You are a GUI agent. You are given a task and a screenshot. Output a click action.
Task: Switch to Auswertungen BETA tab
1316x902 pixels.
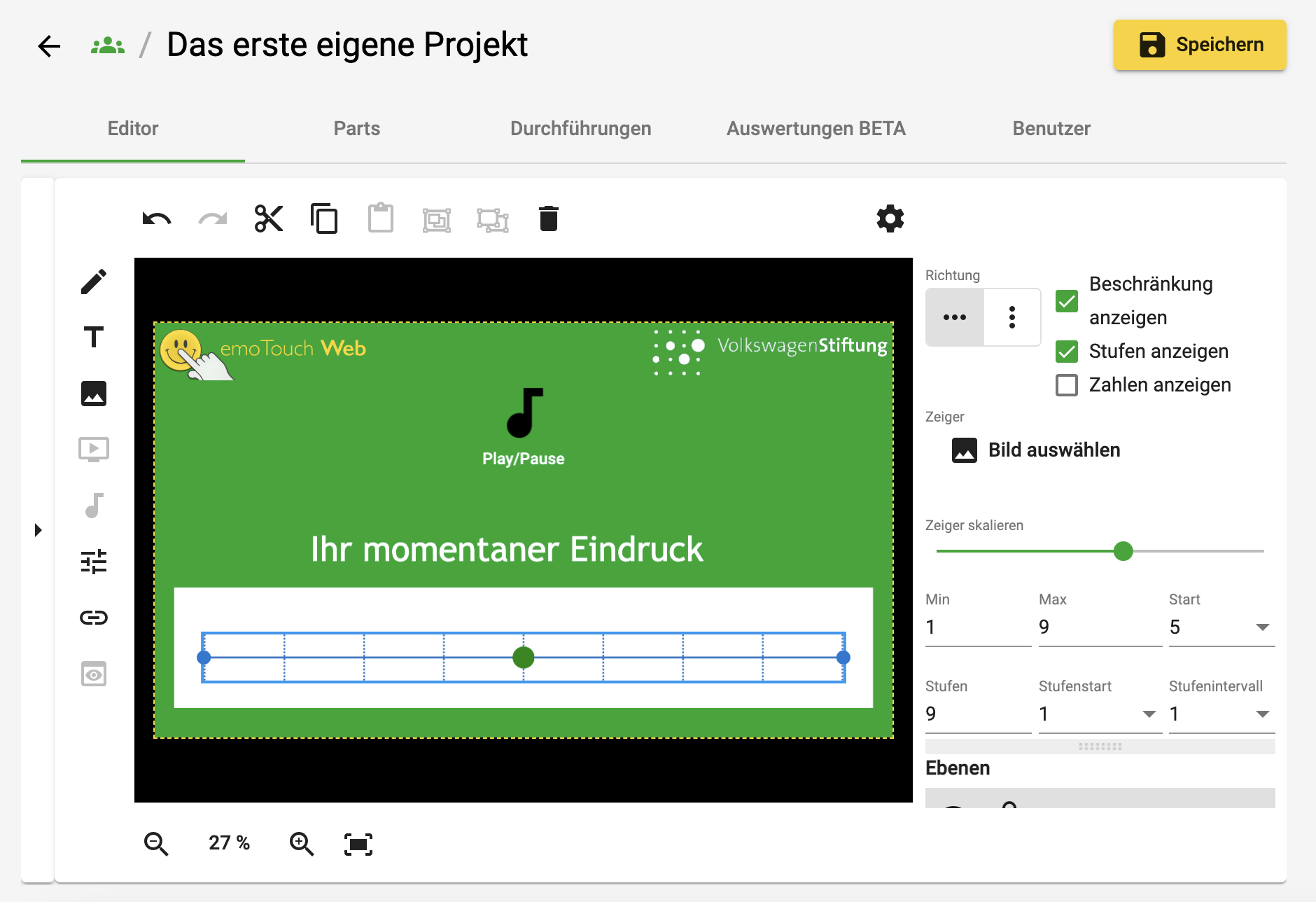(x=816, y=128)
